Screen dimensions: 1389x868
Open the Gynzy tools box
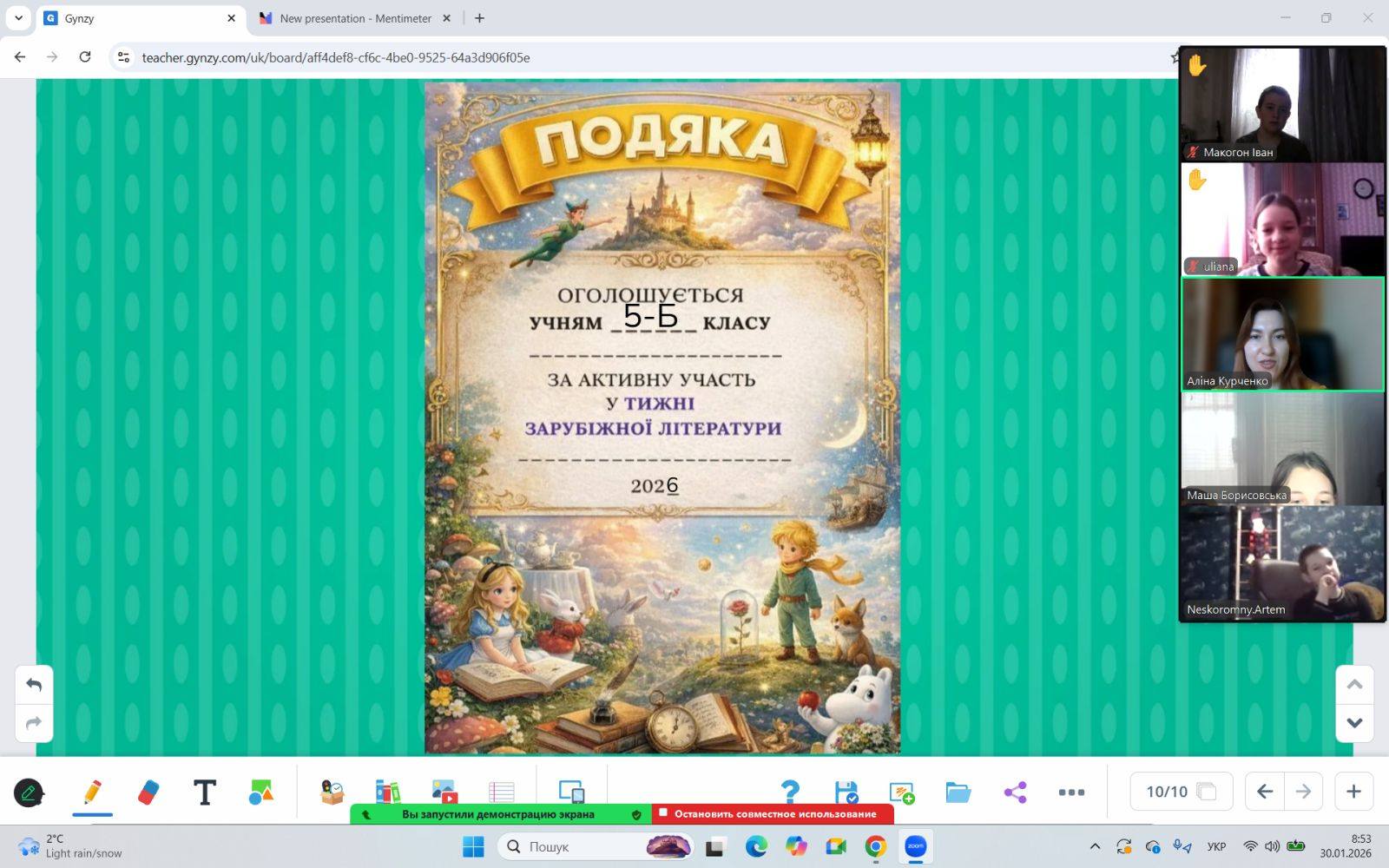tap(332, 792)
